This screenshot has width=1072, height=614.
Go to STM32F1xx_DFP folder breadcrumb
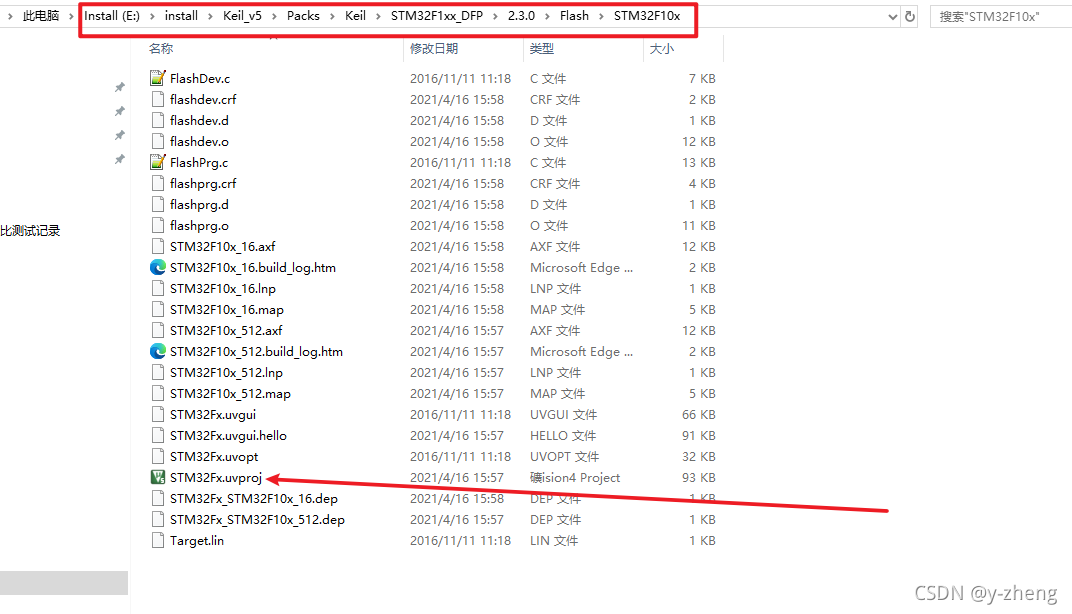(x=437, y=16)
